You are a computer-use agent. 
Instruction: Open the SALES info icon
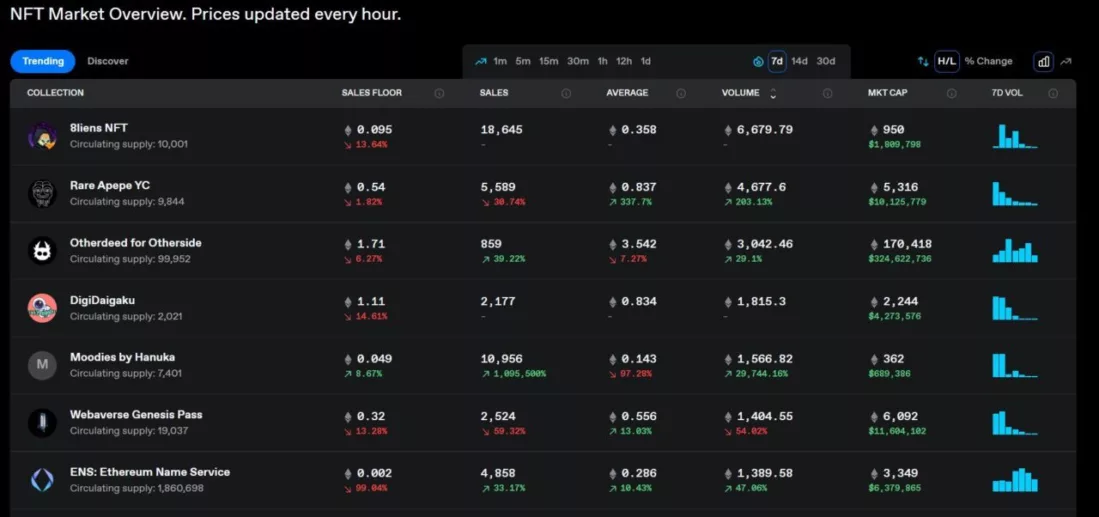coord(566,93)
